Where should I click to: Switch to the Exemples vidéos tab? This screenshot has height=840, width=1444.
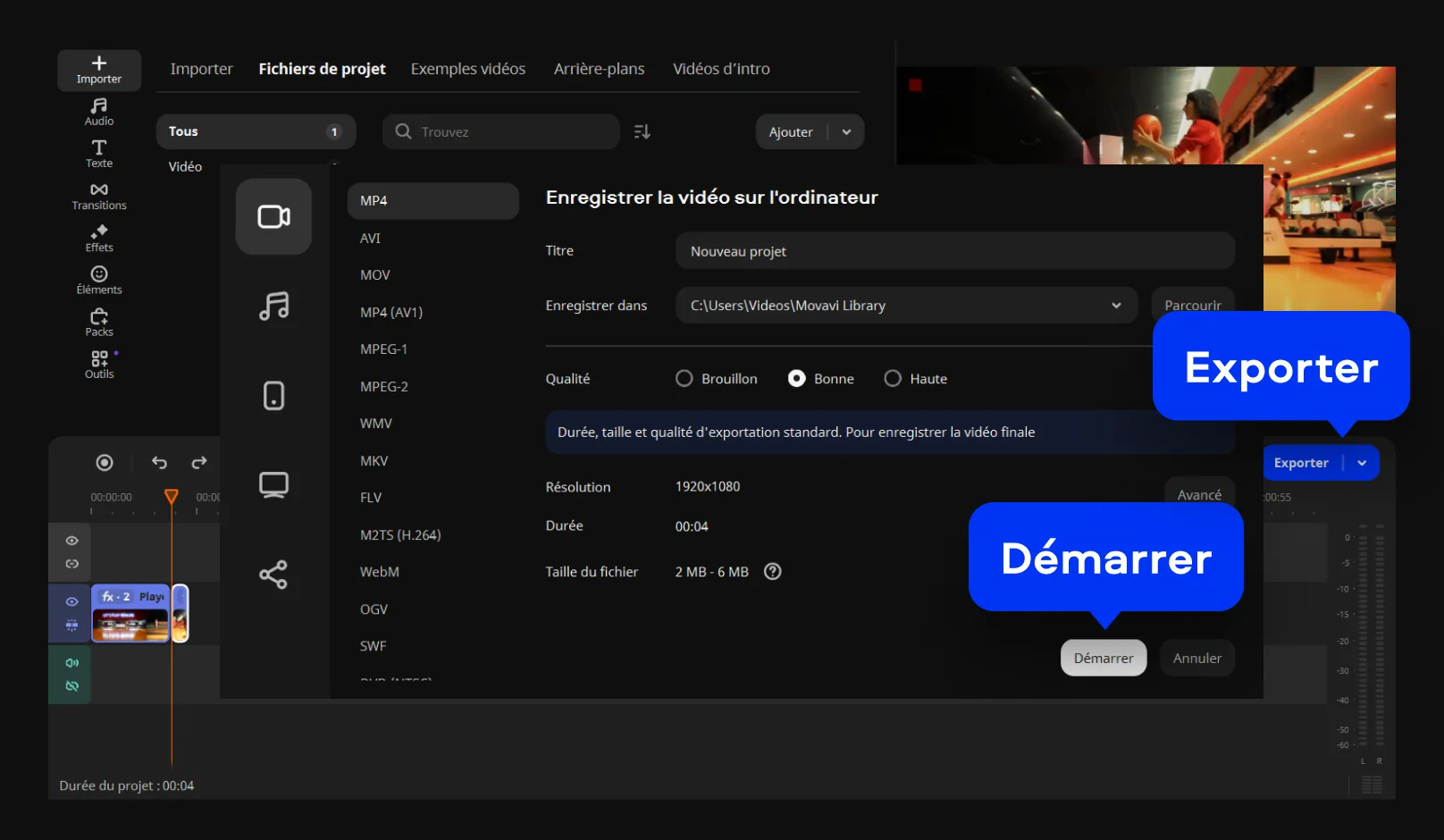tap(467, 69)
